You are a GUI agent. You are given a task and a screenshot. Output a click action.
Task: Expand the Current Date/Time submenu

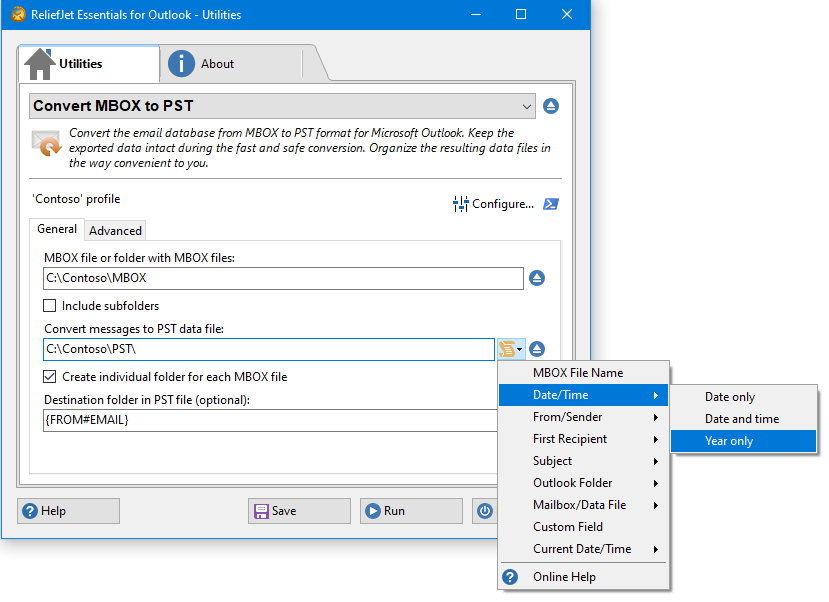[x=584, y=549]
